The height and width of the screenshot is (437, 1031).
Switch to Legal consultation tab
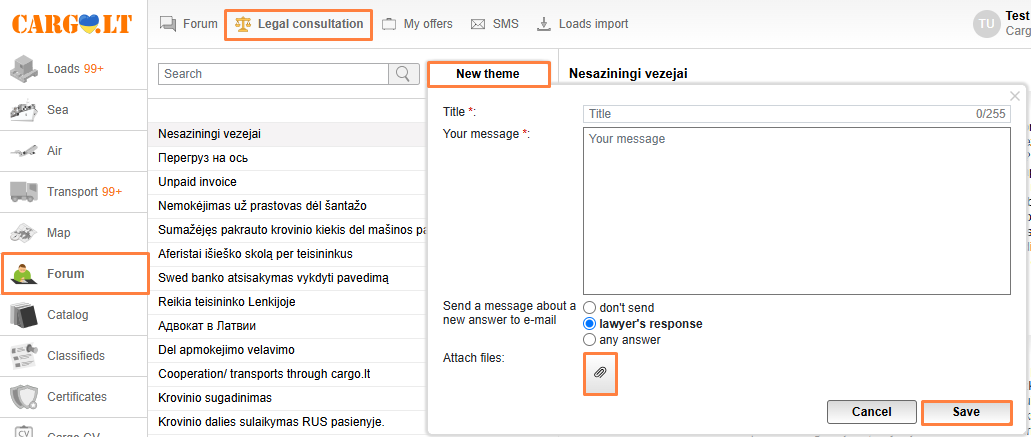click(299, 24)
